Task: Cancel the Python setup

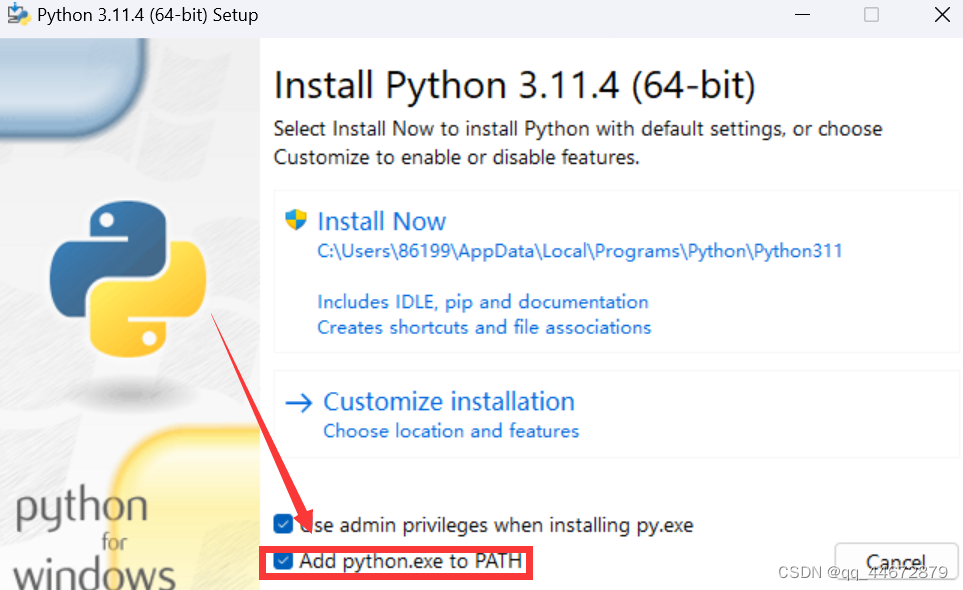Action: pos(895,562)
